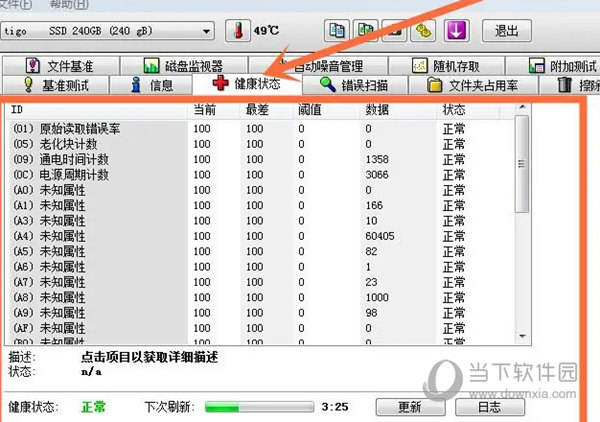Click the copy text to clipboard icon
The height and width of the screenshot is (422, 600).
337,31
